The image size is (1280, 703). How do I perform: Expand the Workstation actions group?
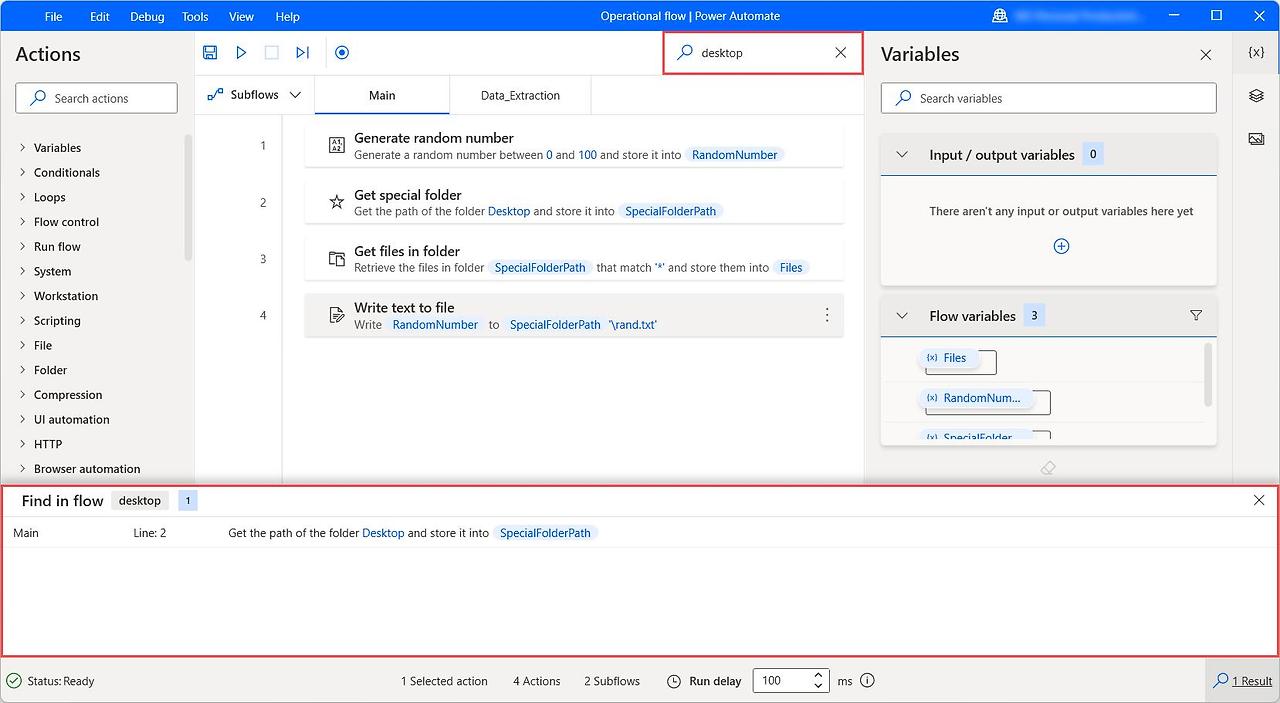click(x=23, y=296)
